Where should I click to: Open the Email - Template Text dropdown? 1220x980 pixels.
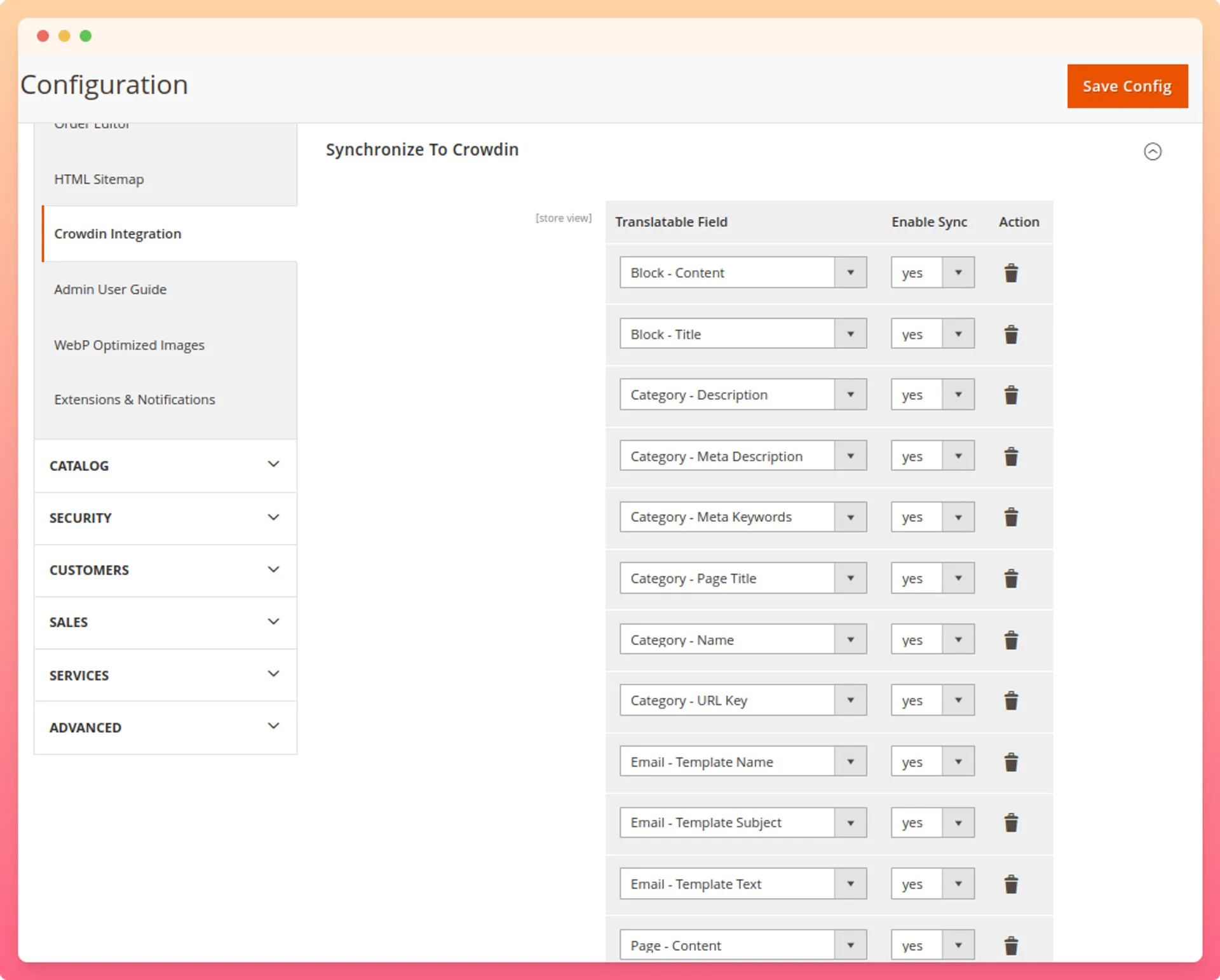coord(743,884)
